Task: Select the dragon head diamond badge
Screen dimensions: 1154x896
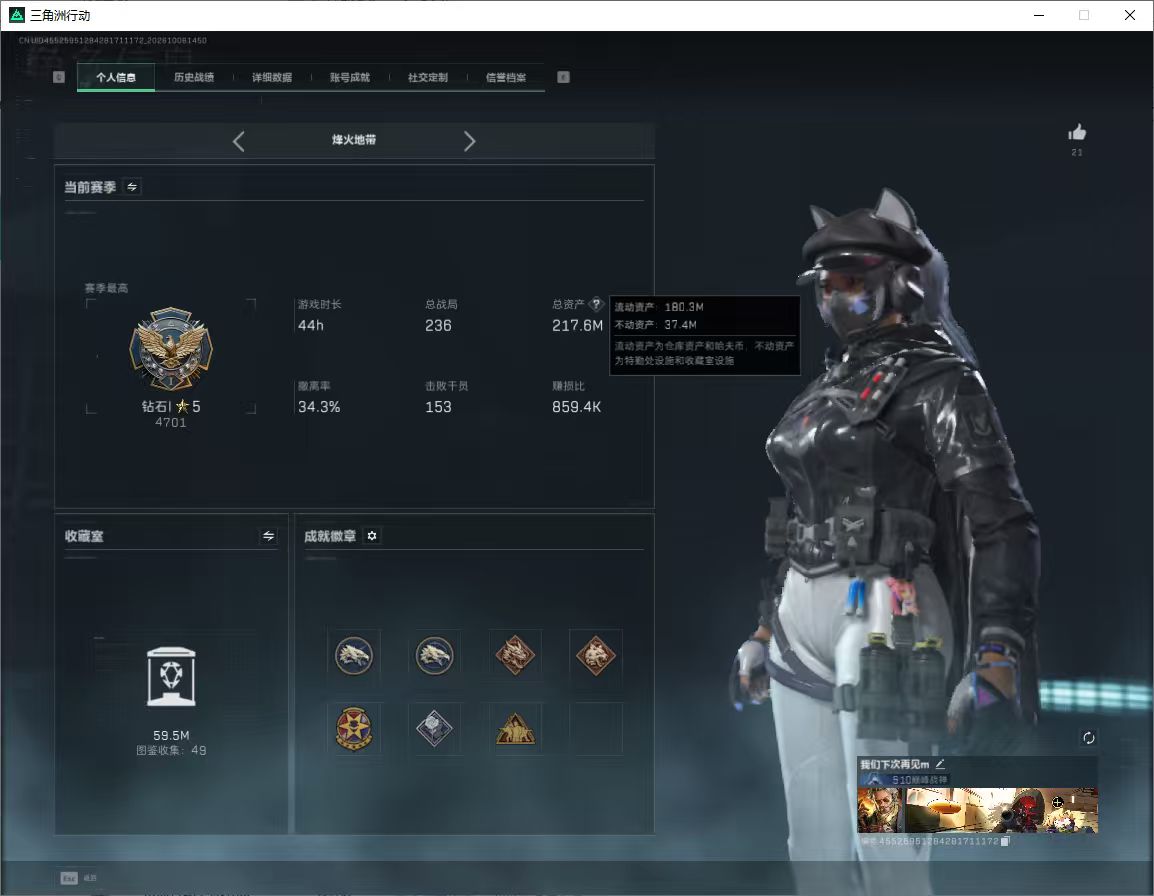Action: point(515,655)
